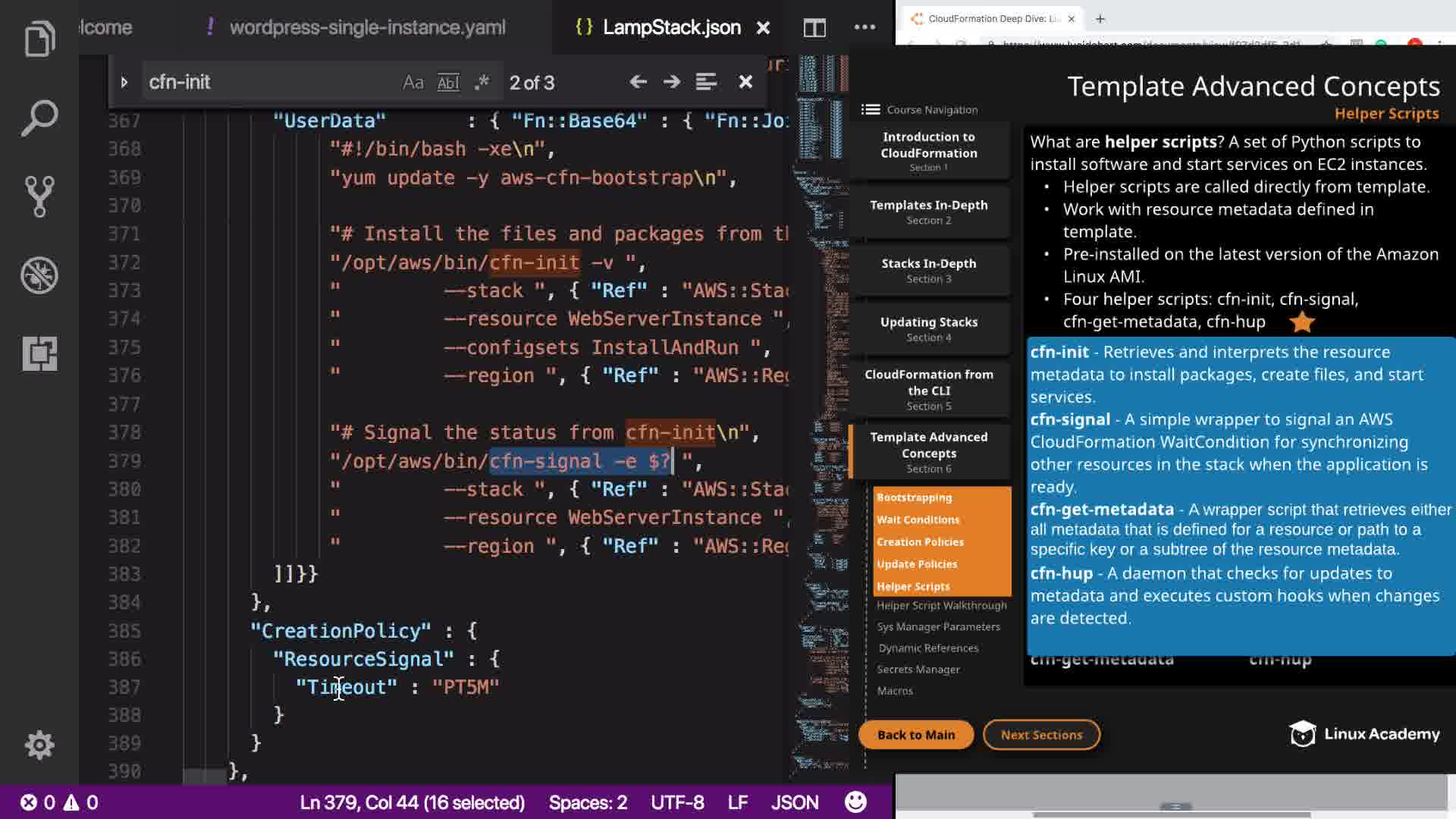Toggle Use Regular Expression option
The height and width of the screenshot is (819, 1456).
point(482,83)
